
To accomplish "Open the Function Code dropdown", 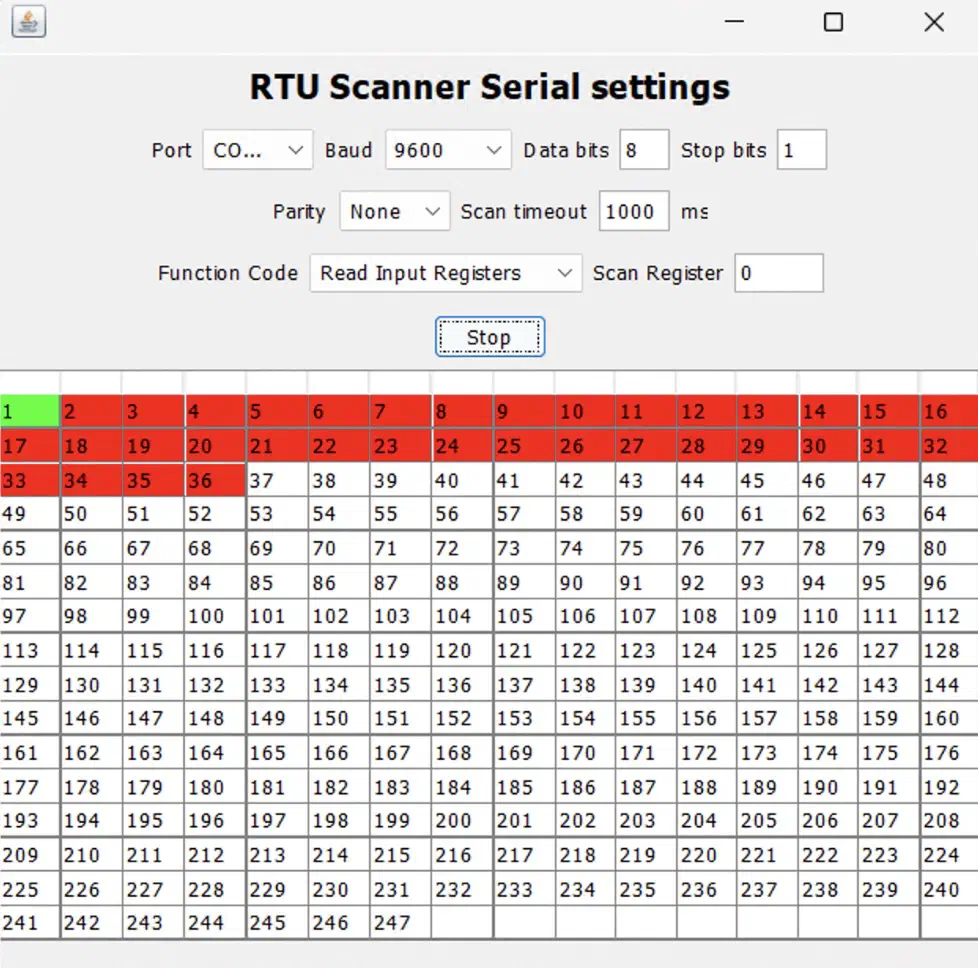I will [x=446, y=273].
